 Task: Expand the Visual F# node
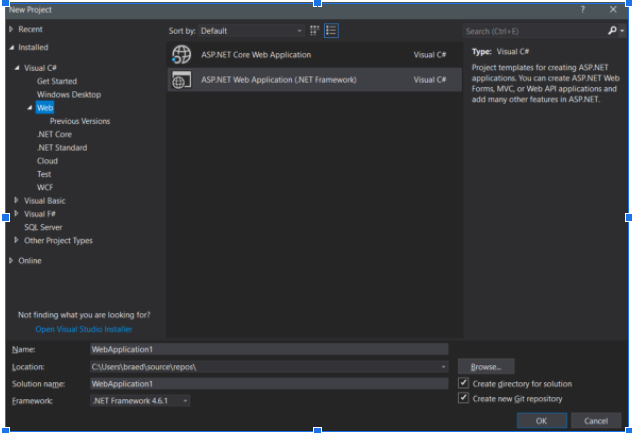point(17,213)
